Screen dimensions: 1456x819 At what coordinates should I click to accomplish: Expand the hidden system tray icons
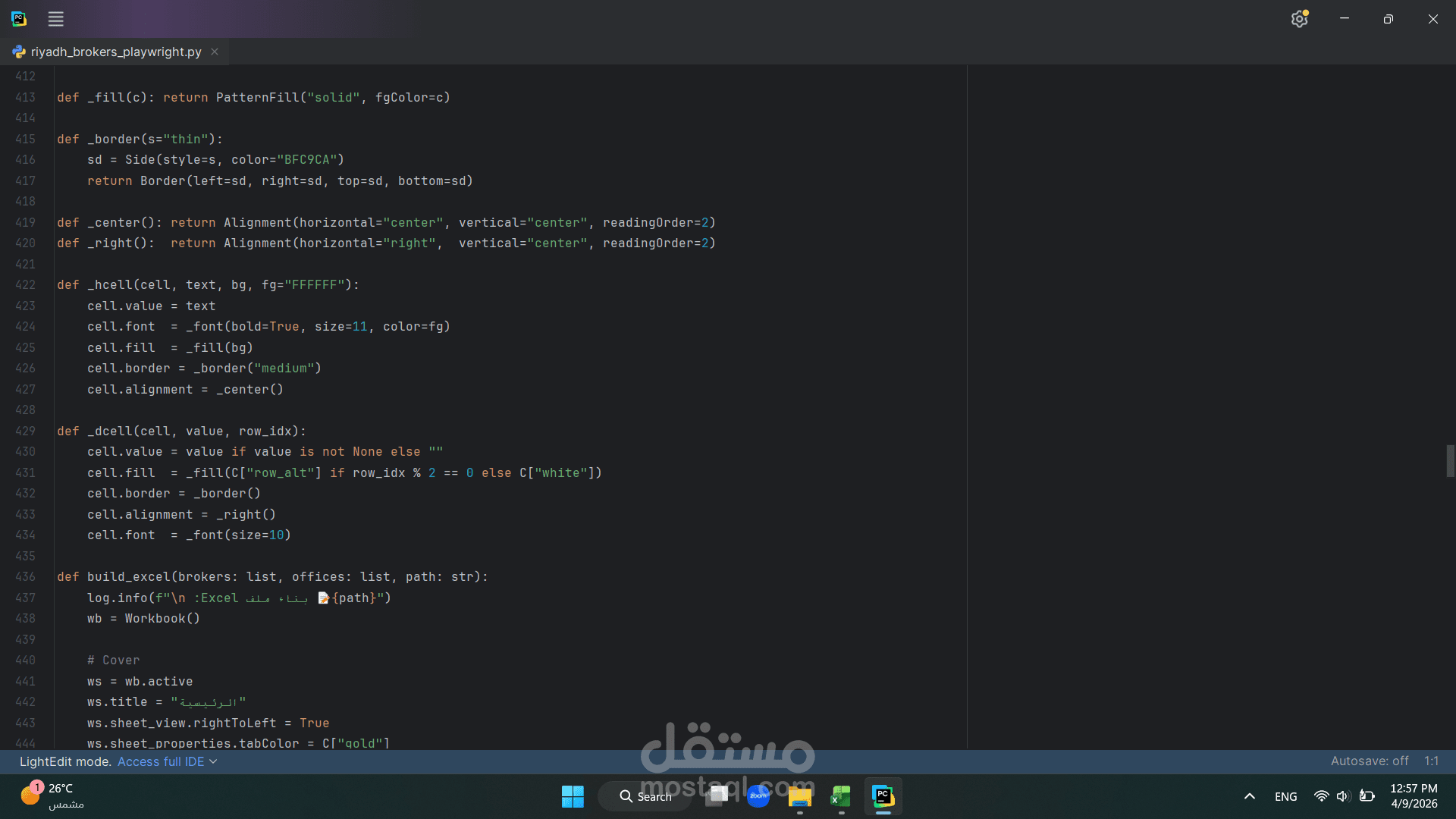coord(1250,796)
